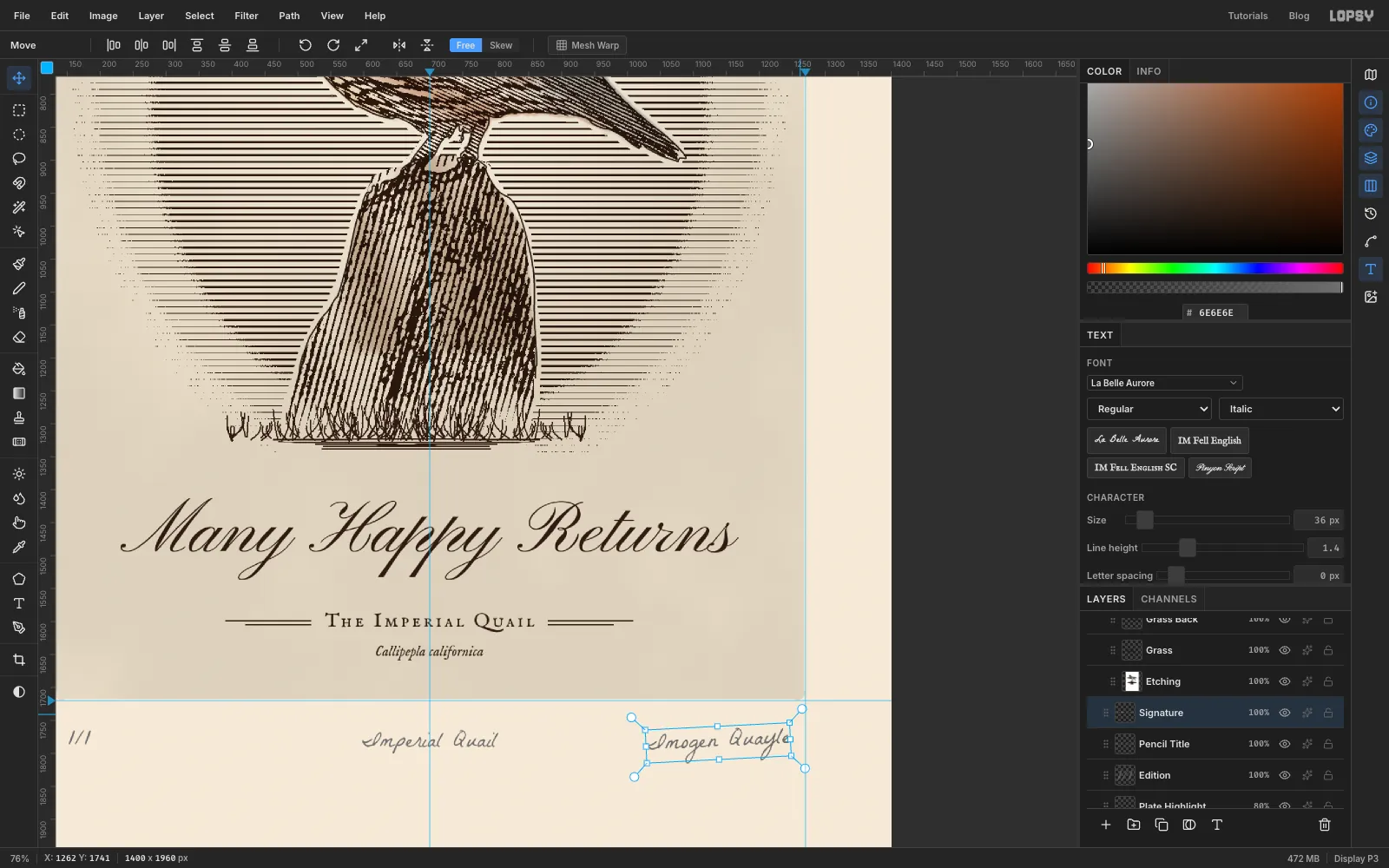Select the Gradient tool
1389x868 pixels.
19,393
